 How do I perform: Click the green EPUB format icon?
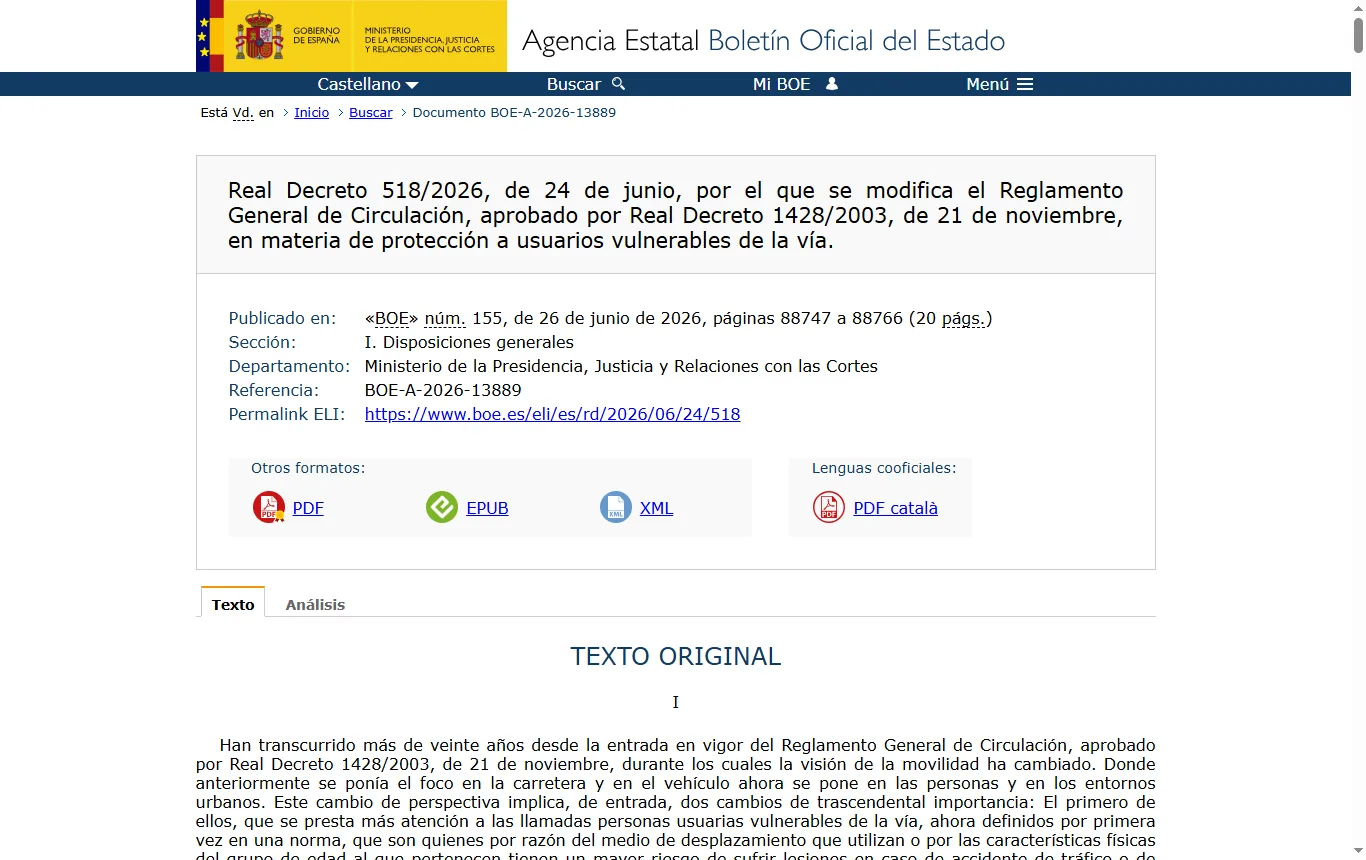pos(442,507)
